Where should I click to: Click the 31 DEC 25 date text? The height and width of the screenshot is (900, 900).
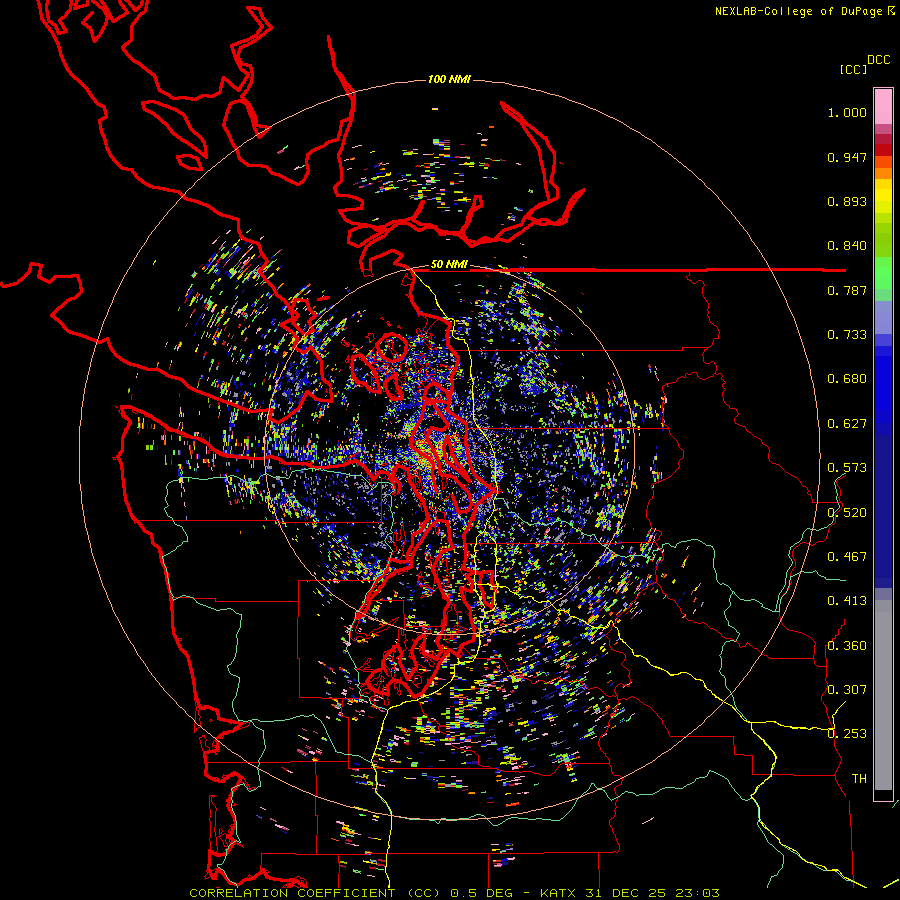[626, 893]
